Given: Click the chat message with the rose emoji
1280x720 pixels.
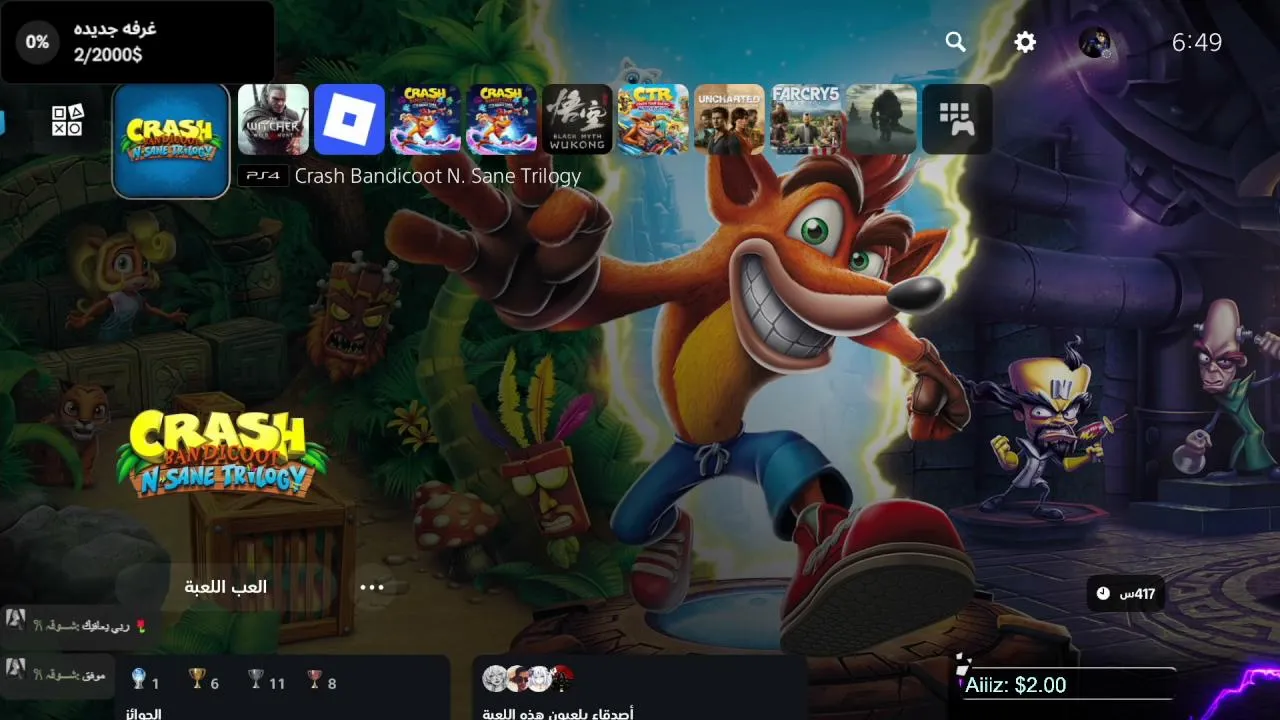Looking at the screenshot, I should (80, 626).
